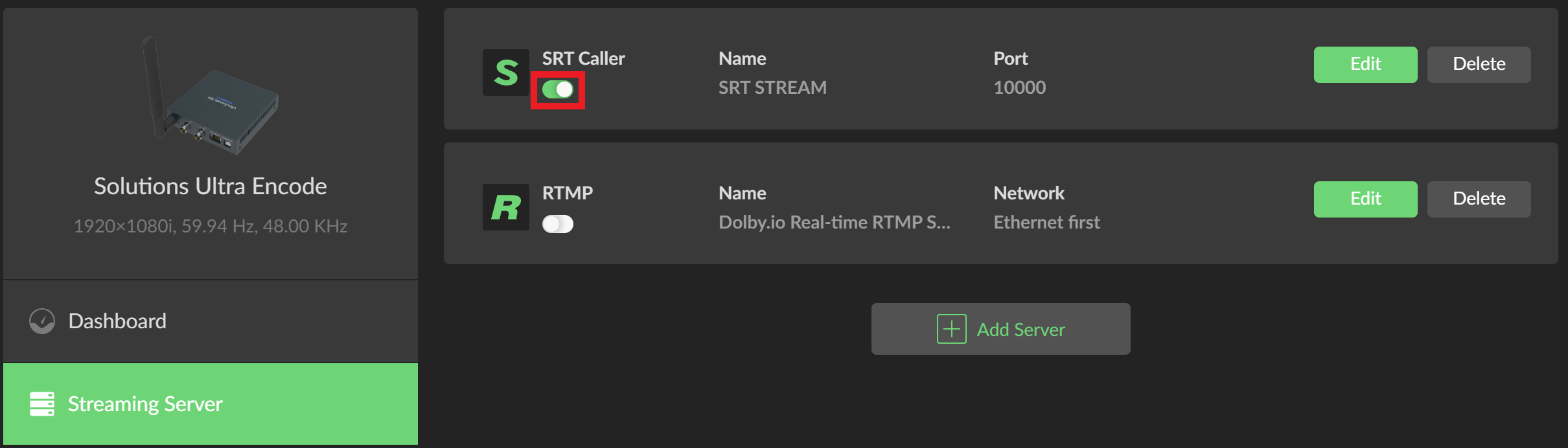Disable the SRT Caller toggle switch
Image resolution: width=1568 pixels, height=448 pixels.
[558, 89]
